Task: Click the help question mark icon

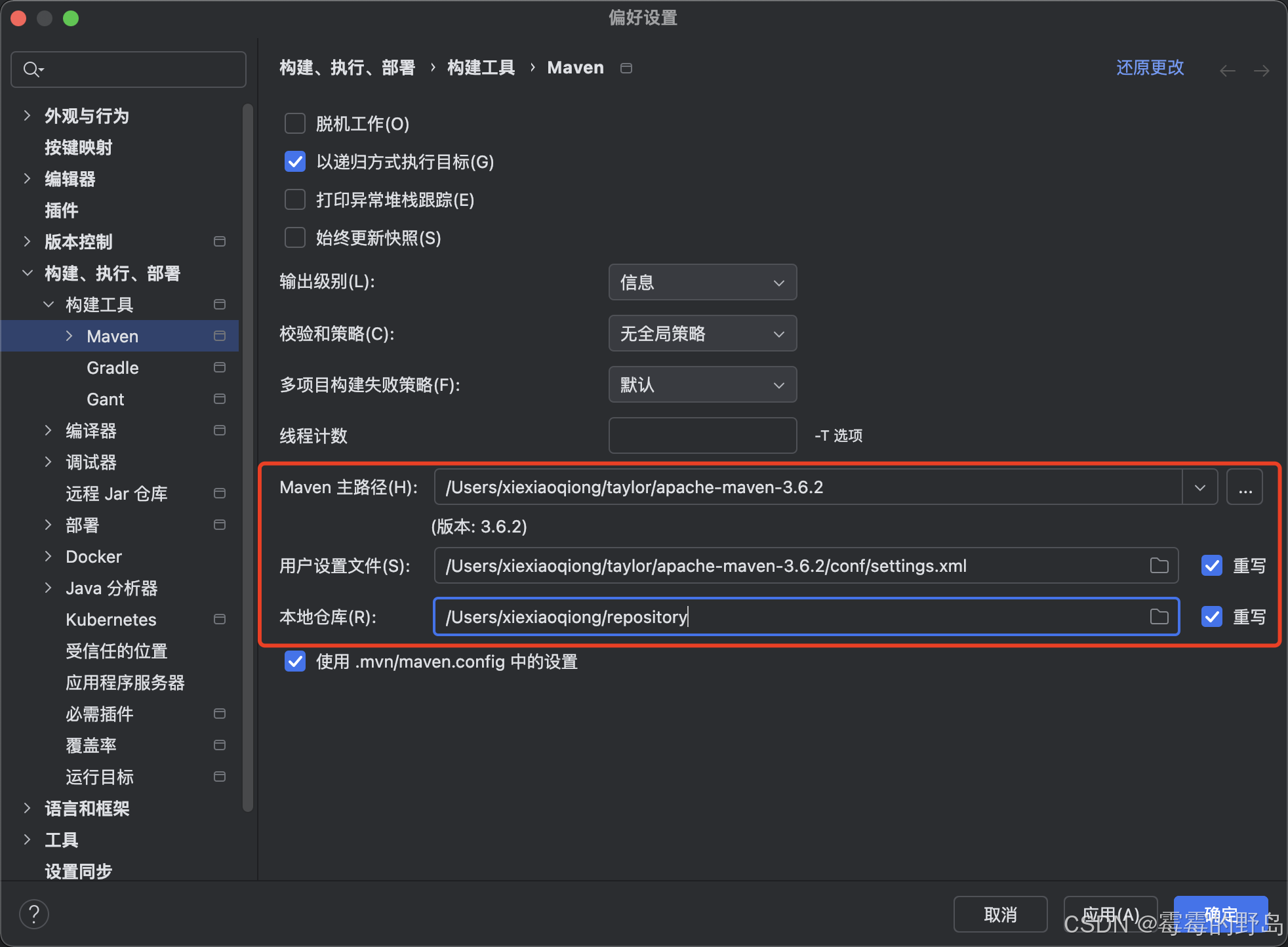Action: 33,914
